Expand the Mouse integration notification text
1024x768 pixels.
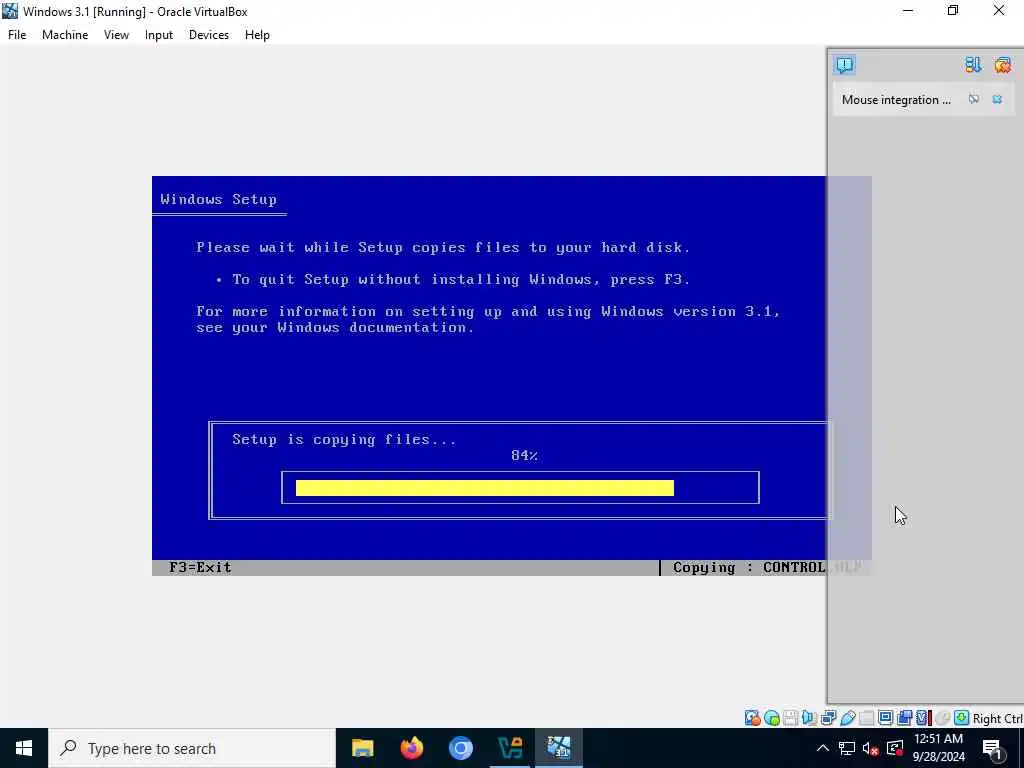click(x=896, y=99)
